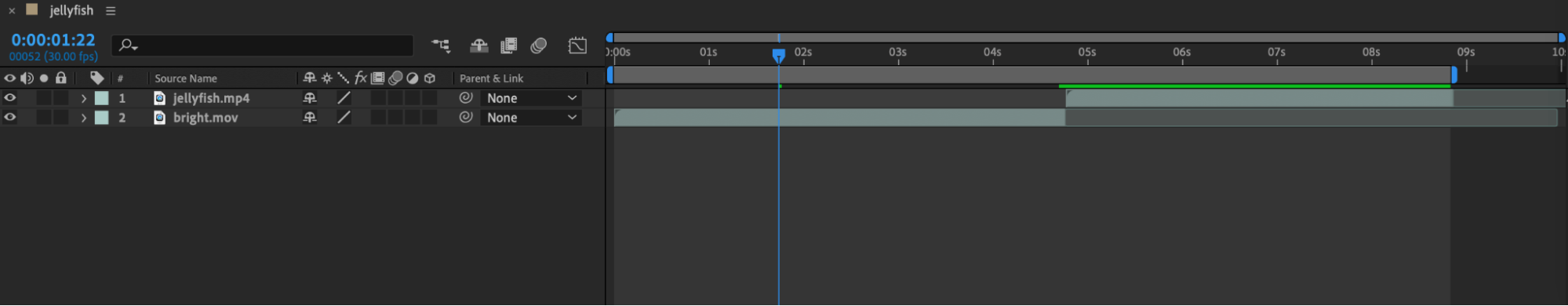
Task: Enable Frame Blending for layers icon
Action: click(x=509, y=46)
